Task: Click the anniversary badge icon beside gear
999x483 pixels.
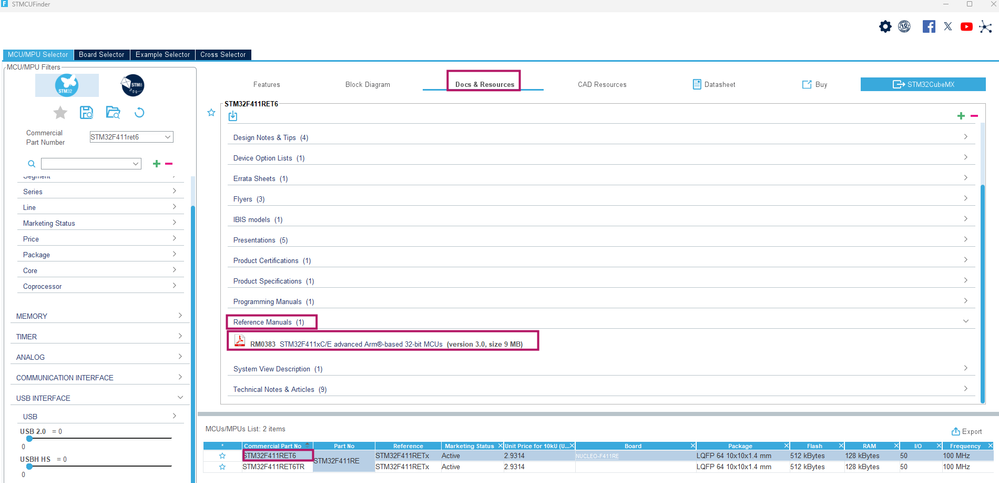Action: 905,26
